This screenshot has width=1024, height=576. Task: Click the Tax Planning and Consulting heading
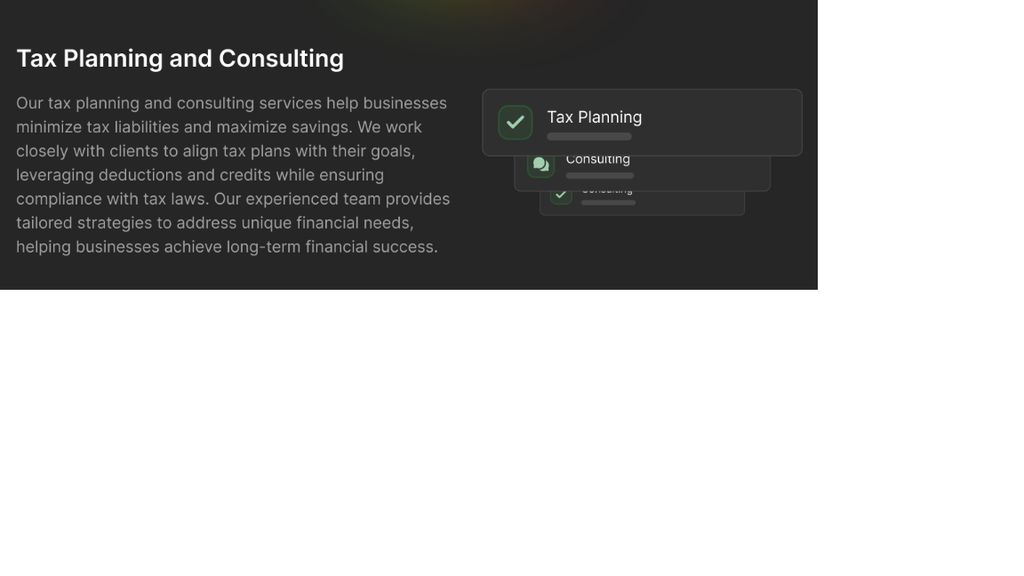[x=180, y=59]
